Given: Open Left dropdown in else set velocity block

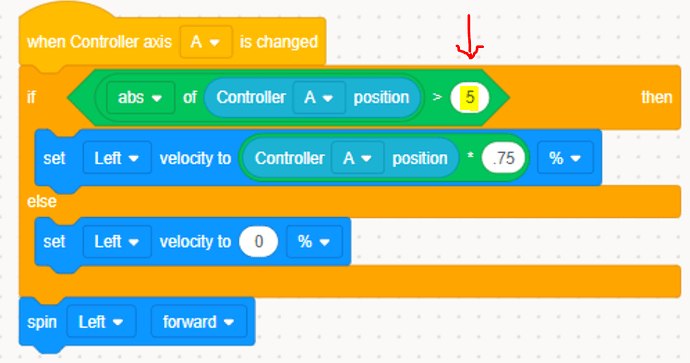Looking at the screenshot, I should [x=117, y=242].
